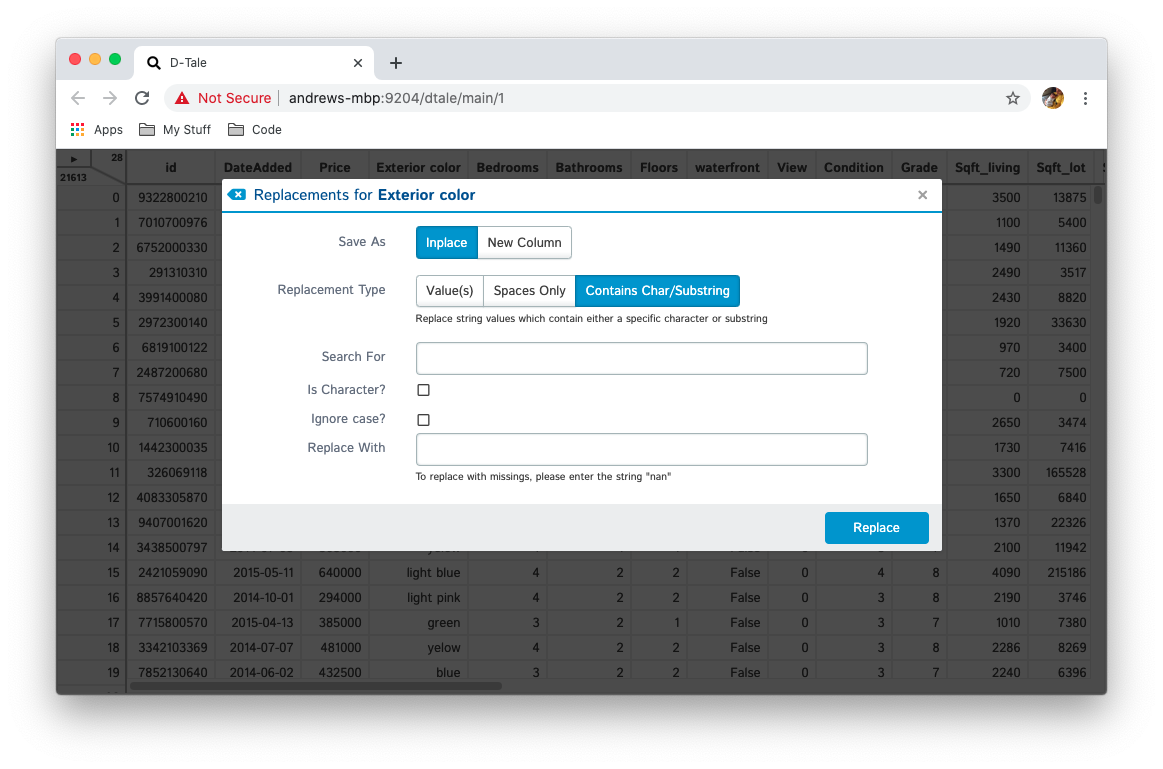The image size is (1163, 769).
Task: Choose Value(s) replacement type
Action: [449, 291]
